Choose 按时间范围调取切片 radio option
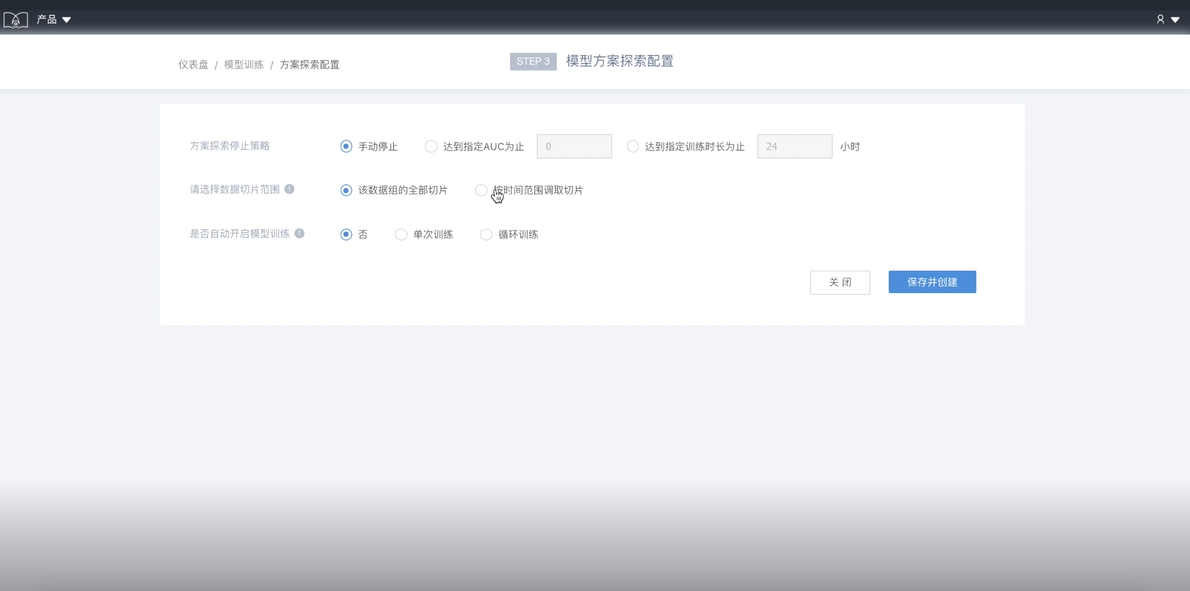Image resolution: width=1190 pixels, height=591 pixels. pyautogui.click(x=481, y=190)
